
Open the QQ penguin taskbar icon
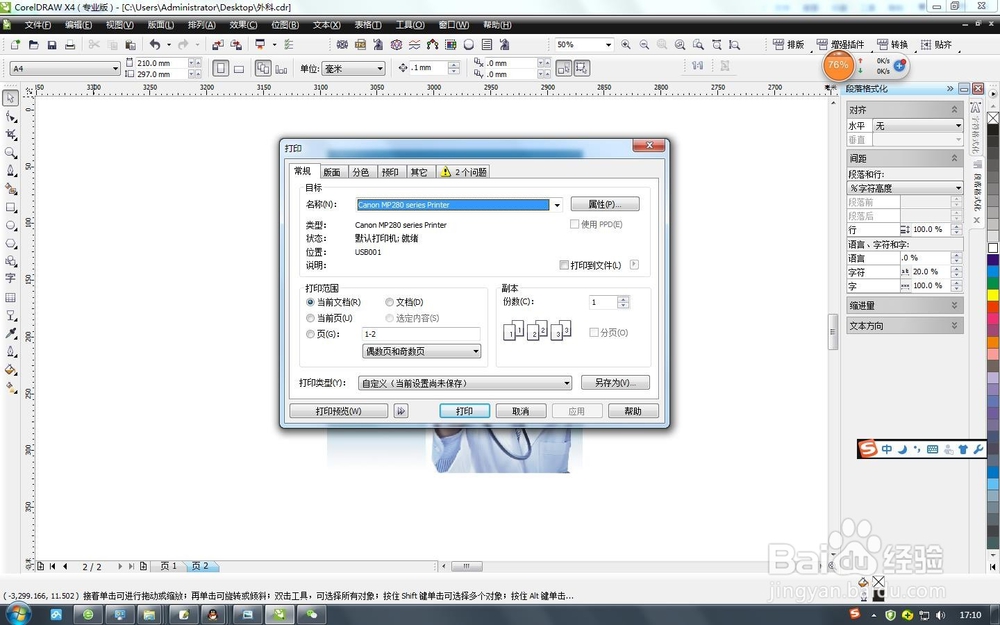pos(214,615)
